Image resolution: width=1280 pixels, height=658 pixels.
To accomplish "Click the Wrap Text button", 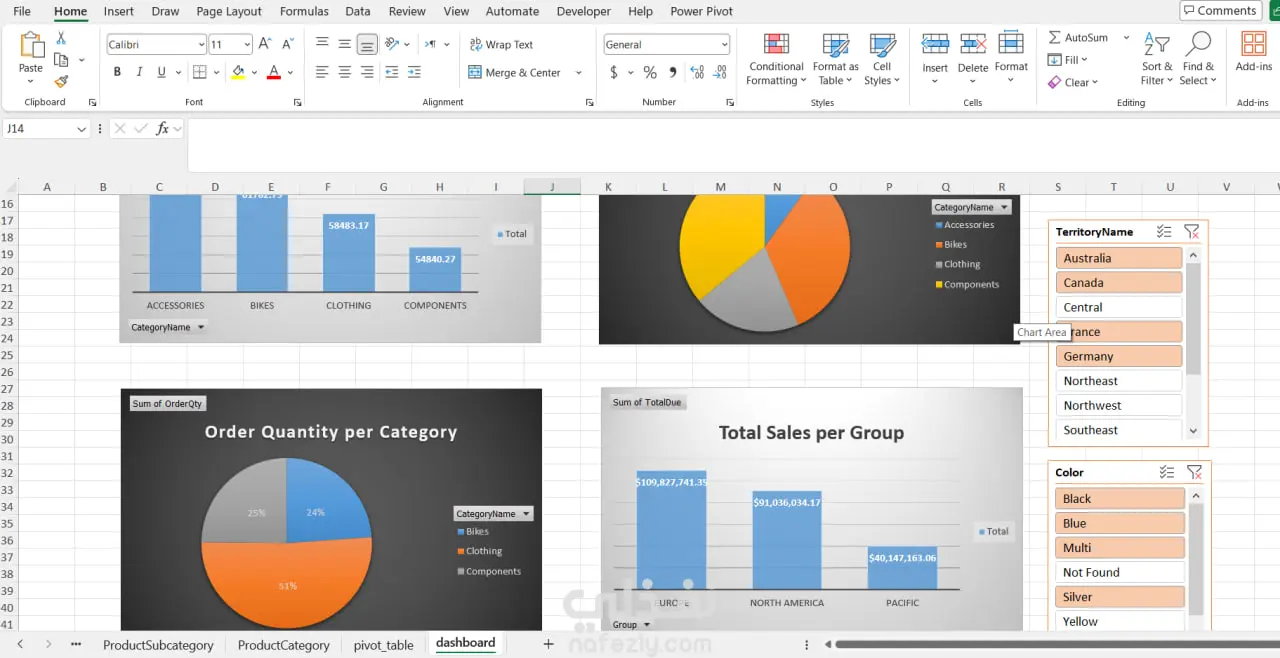I will (501, 45).
